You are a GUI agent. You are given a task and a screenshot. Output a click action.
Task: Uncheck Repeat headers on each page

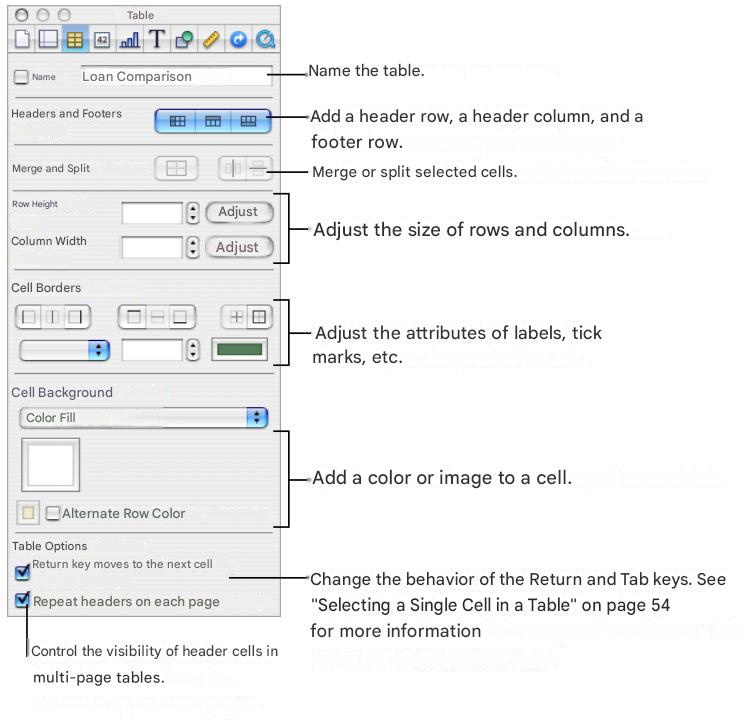tap(22, 600)
